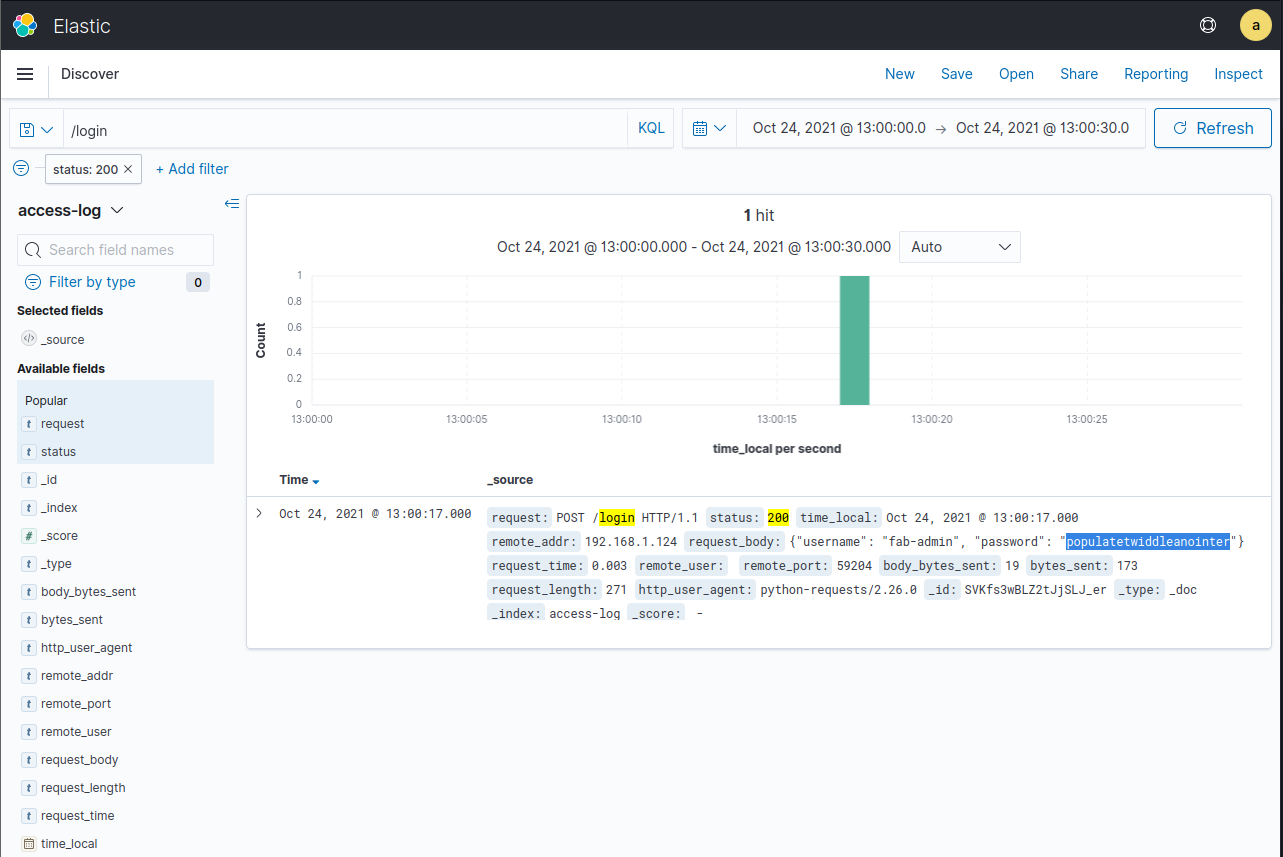Click the green histogram bar
1283x857 pixels.
pyautogui.click(x=855, y=340)
